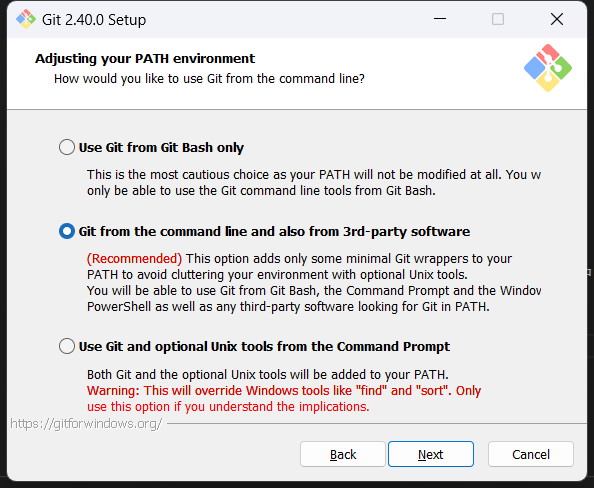Go back to the previous setup page
Image resolution: width=594 pixels, height=488 pixels.
click(x=343, y=454)
